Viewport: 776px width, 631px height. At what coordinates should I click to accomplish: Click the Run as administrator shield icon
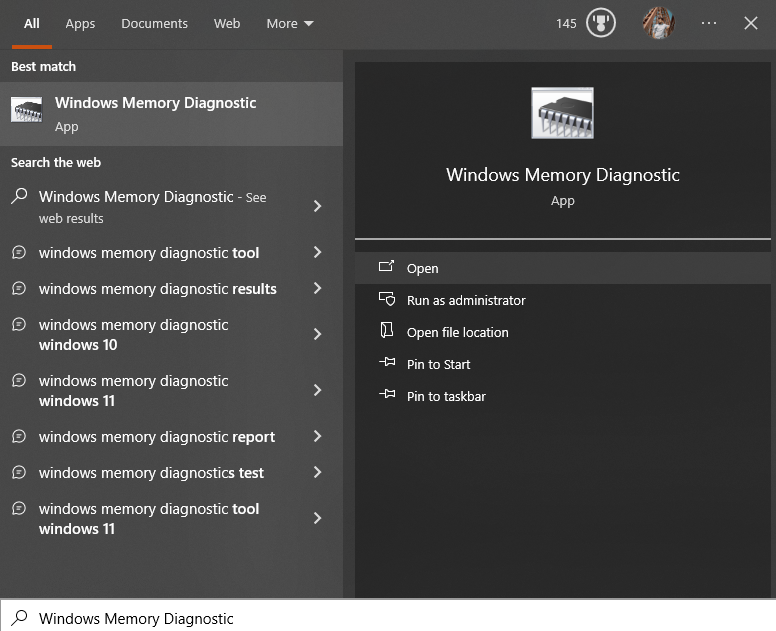point(387,298)
